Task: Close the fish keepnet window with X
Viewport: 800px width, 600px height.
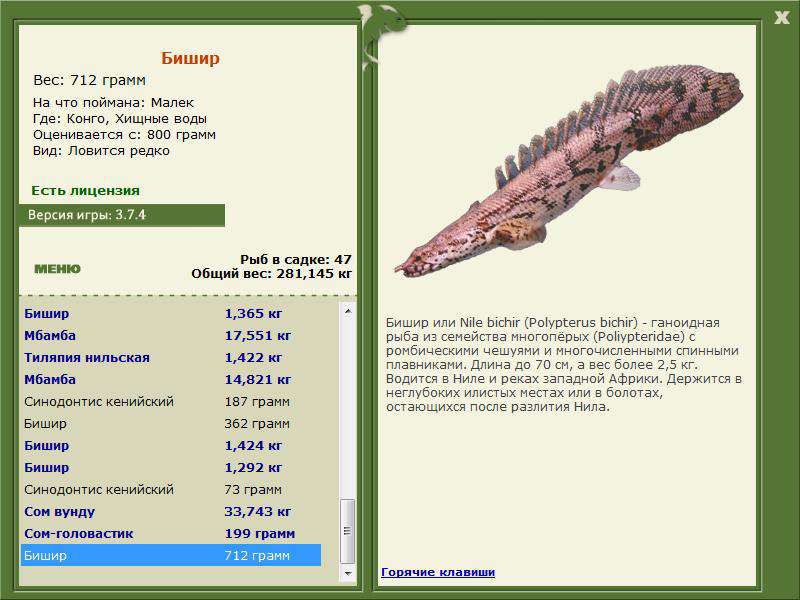Action: [x=782, y=18]
